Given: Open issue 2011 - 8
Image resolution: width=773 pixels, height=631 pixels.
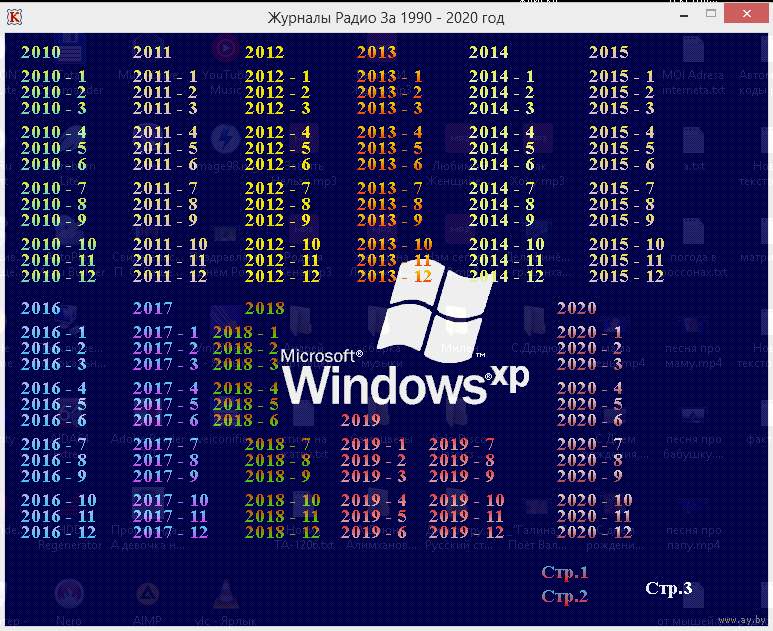Looking at the screenshot, I should tap(165, 204).
